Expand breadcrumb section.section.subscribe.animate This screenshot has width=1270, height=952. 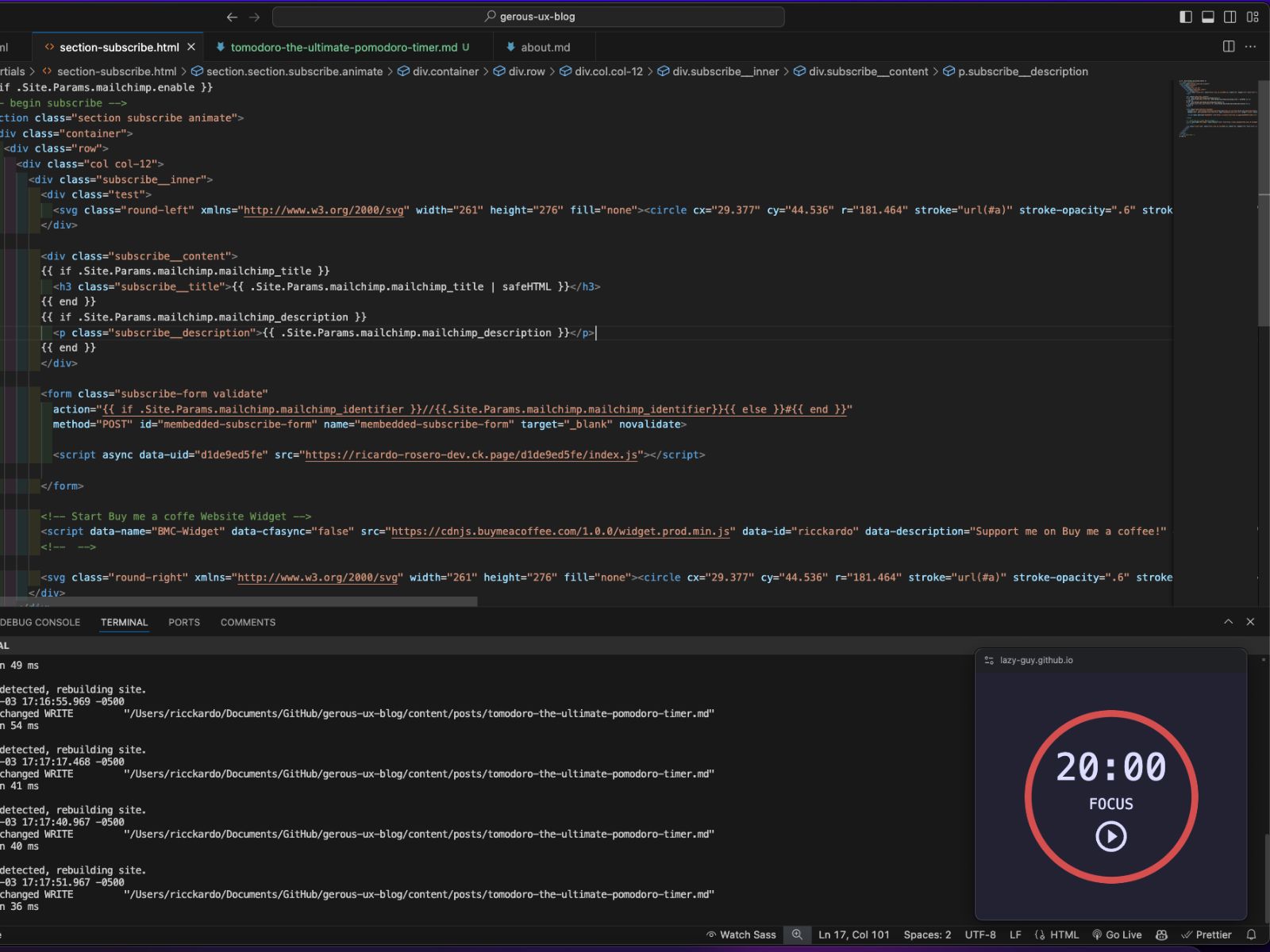[294, 71]
